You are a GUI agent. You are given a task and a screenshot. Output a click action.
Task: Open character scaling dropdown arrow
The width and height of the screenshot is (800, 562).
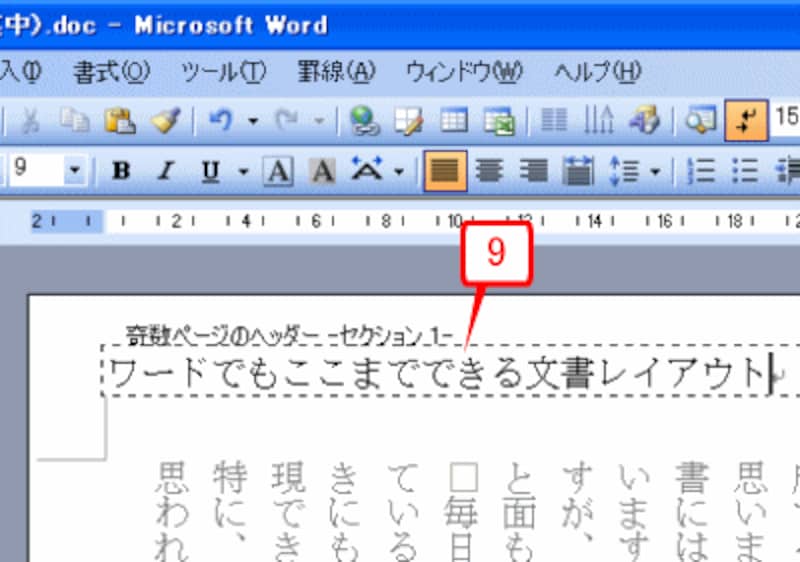tap(399, 171)
